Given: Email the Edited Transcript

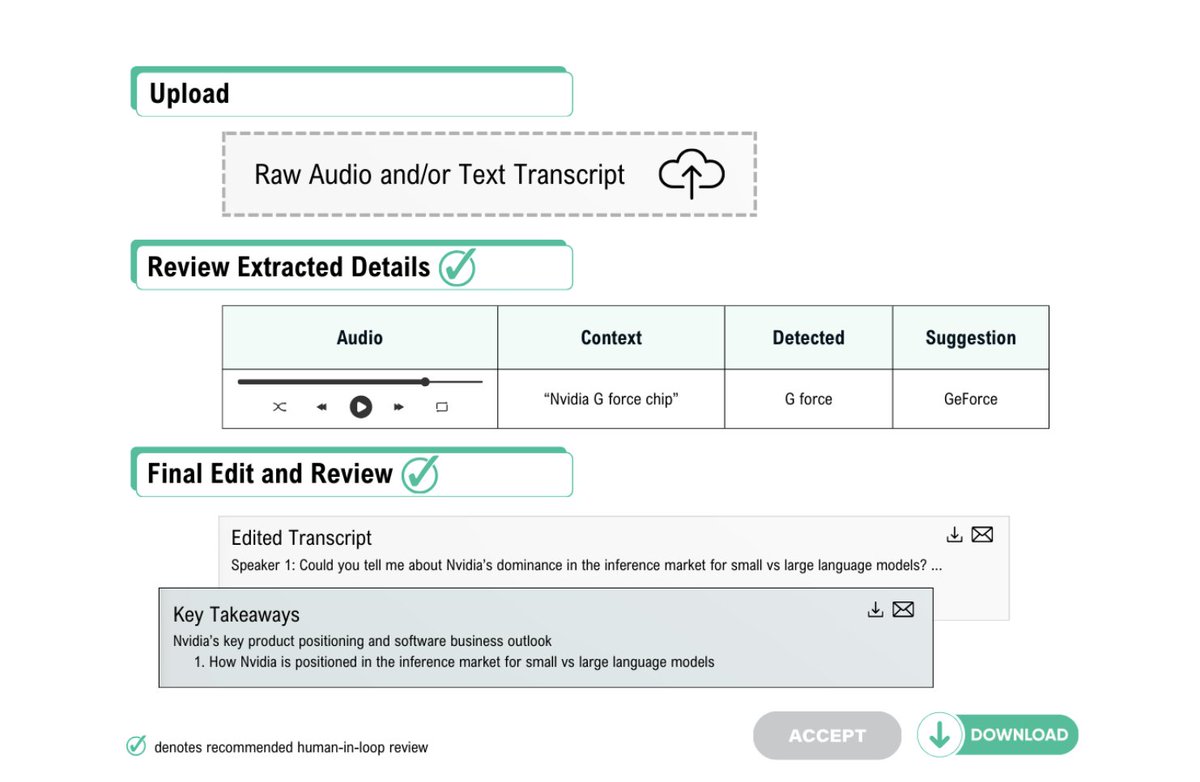Looking at the screenshot, I should click(x=982, y=535).
